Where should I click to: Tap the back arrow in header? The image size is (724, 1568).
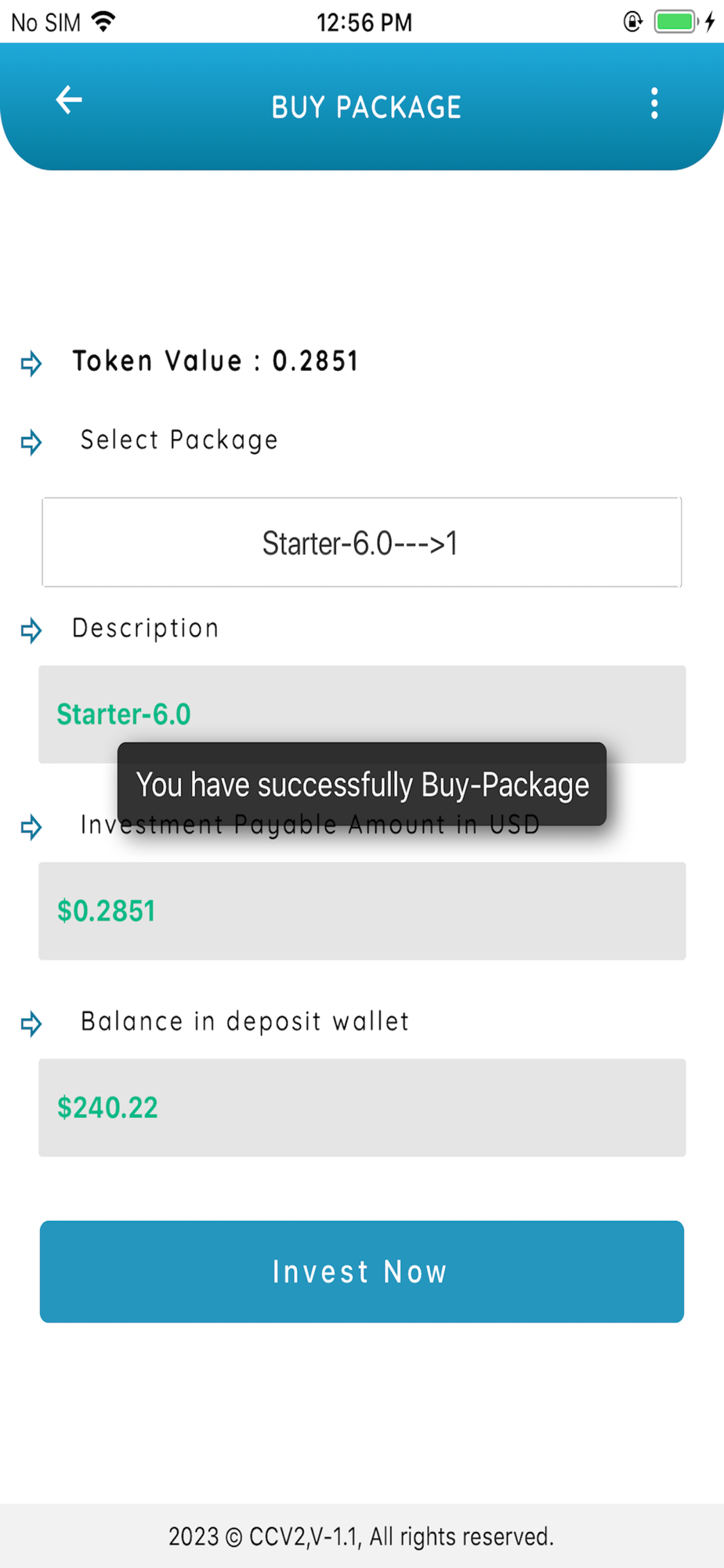[69, 100]
